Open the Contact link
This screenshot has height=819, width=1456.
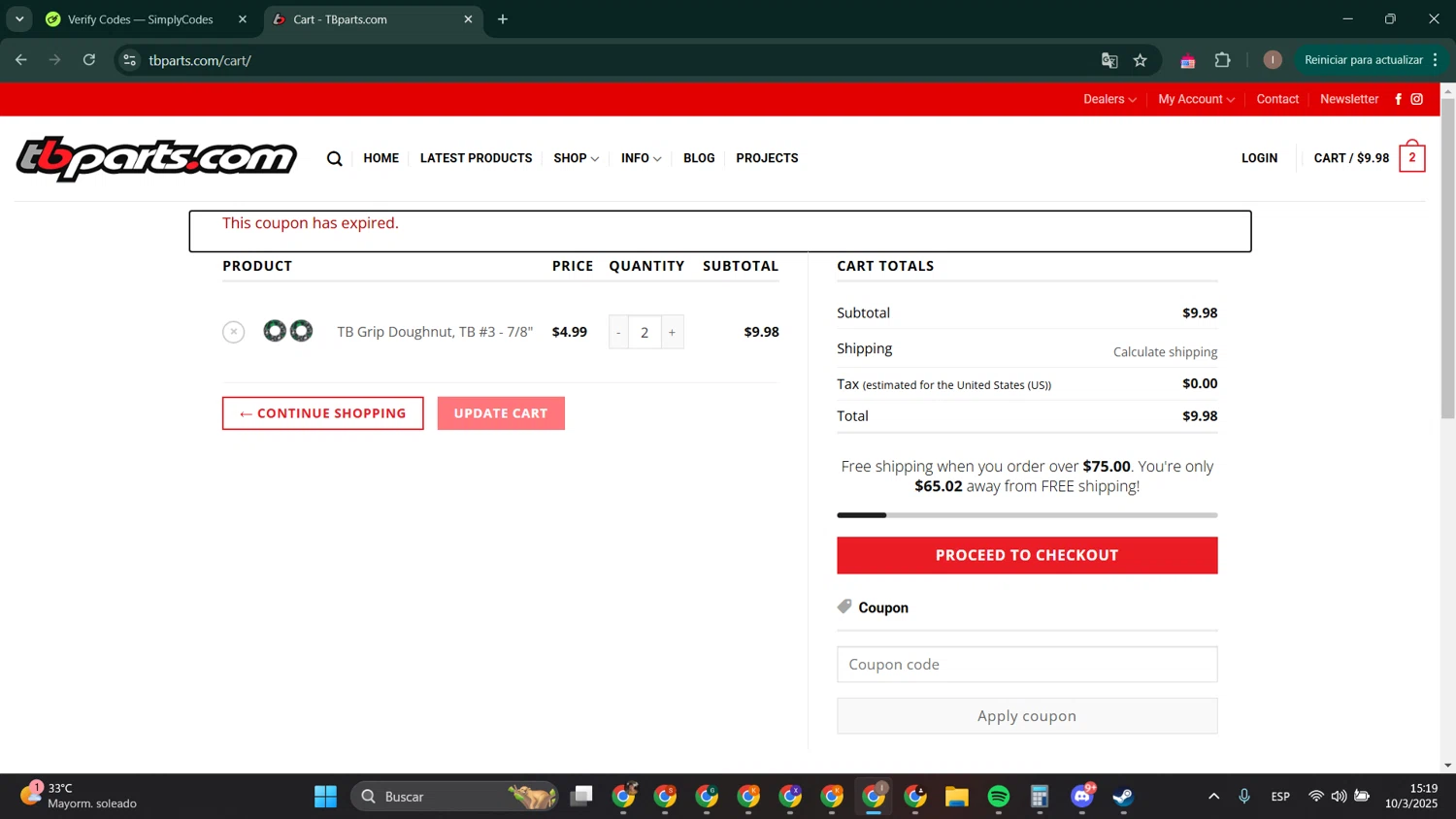1277,99
